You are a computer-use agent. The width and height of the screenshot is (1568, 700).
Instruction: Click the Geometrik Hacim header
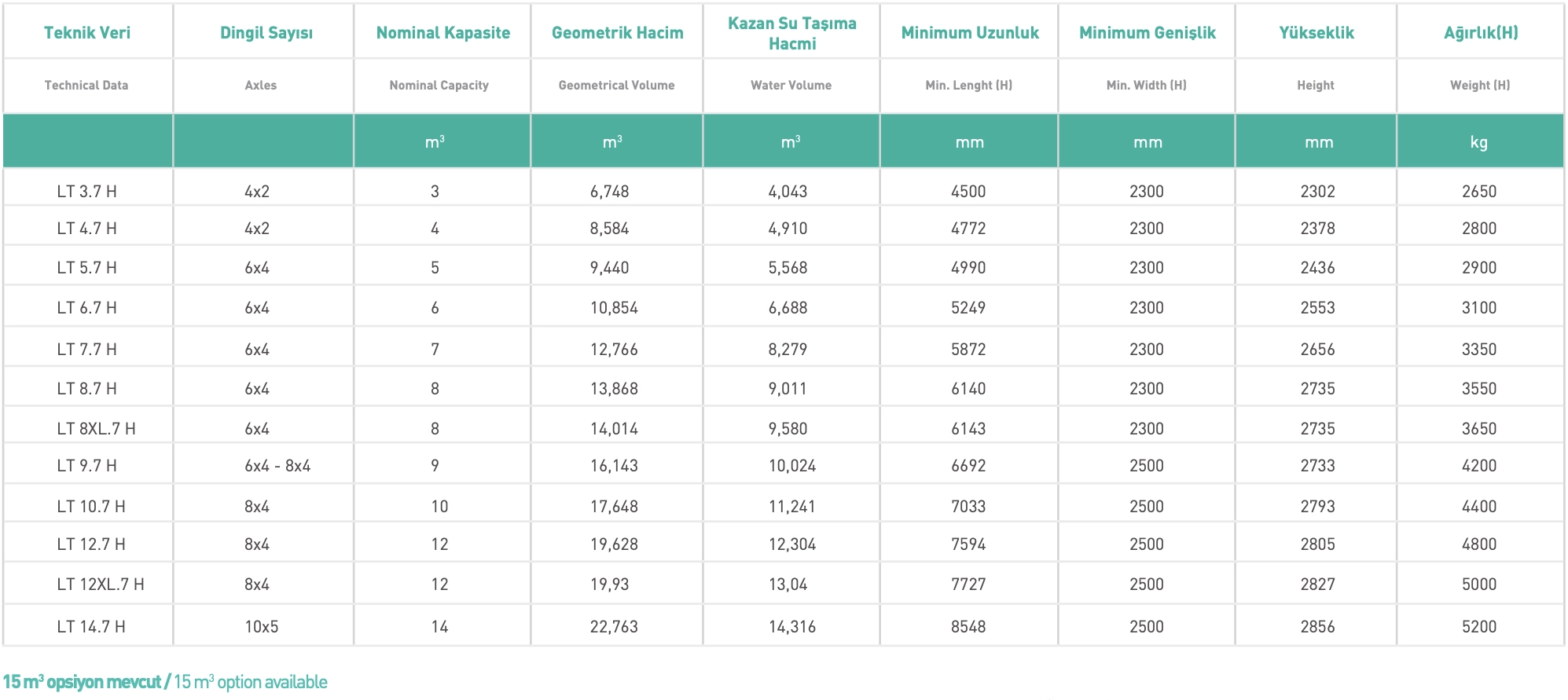click(617, 33)
